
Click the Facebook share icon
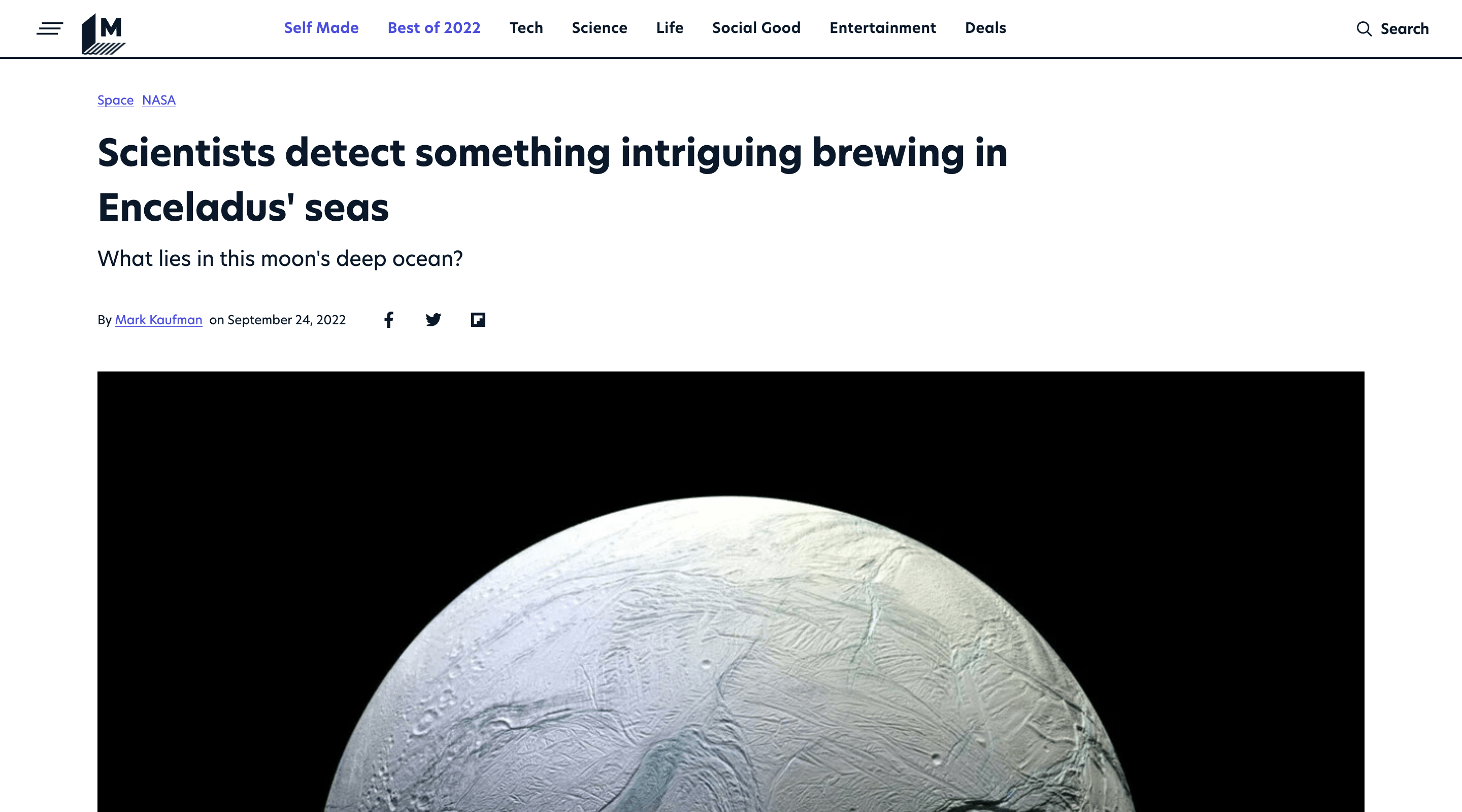click(389, 320)
